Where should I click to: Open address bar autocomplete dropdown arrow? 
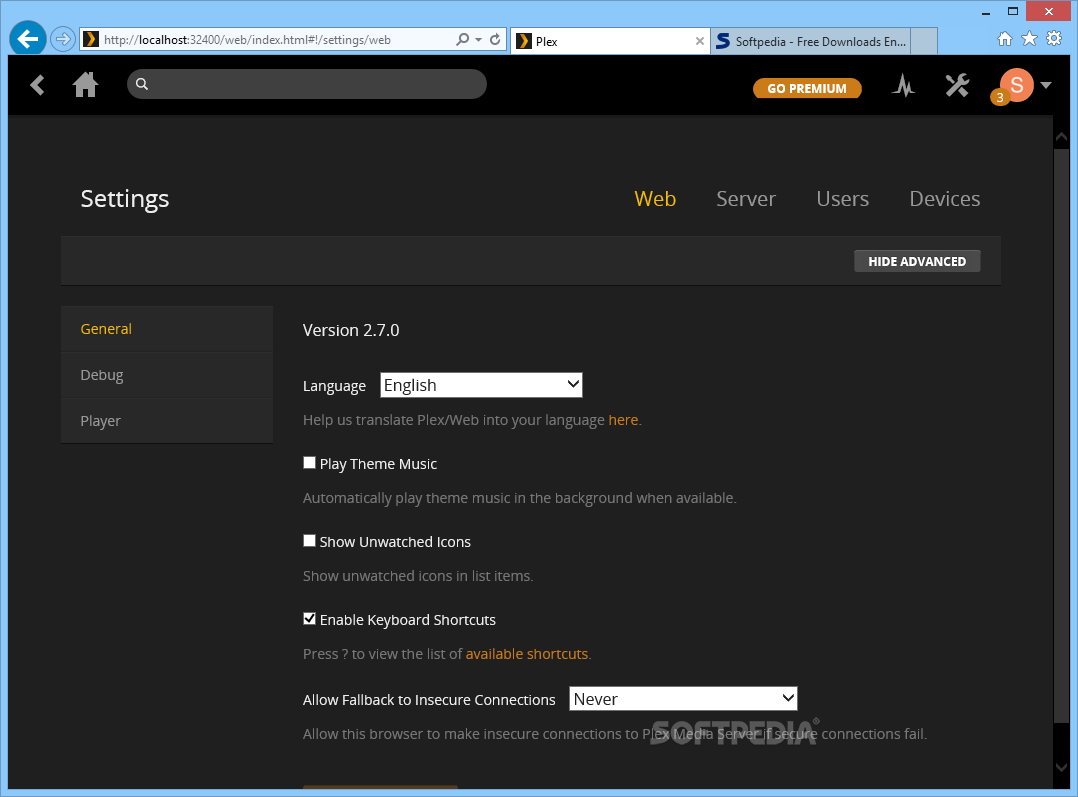coord(478,40)
